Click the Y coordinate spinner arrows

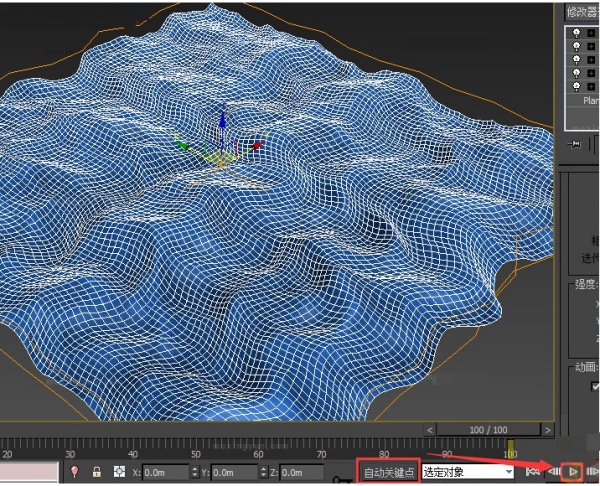coord(264,472)
